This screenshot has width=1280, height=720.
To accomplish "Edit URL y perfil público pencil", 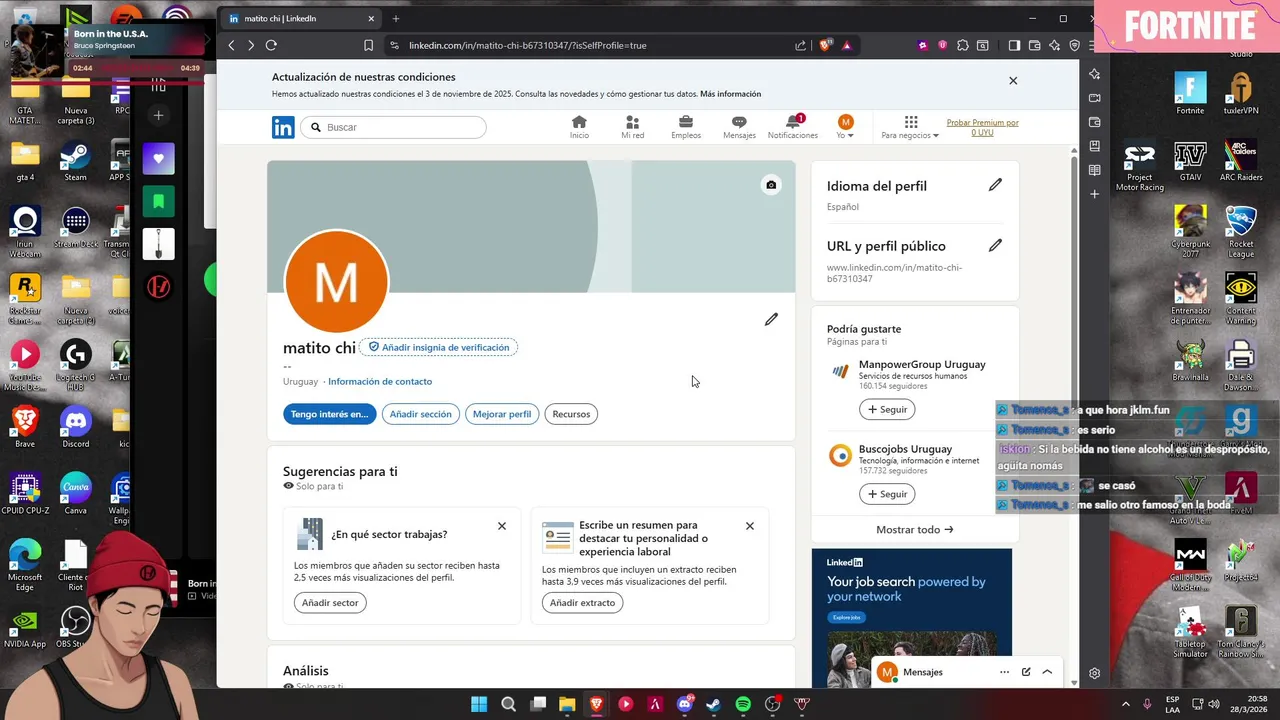I will pos(995,245).
